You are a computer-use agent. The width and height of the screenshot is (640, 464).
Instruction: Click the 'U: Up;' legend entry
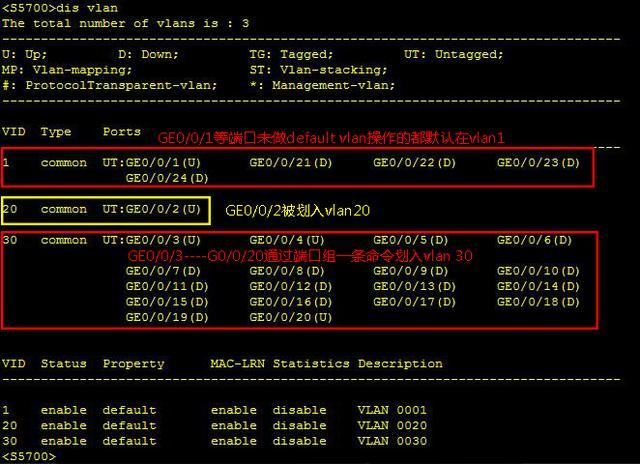coord(24,54)
